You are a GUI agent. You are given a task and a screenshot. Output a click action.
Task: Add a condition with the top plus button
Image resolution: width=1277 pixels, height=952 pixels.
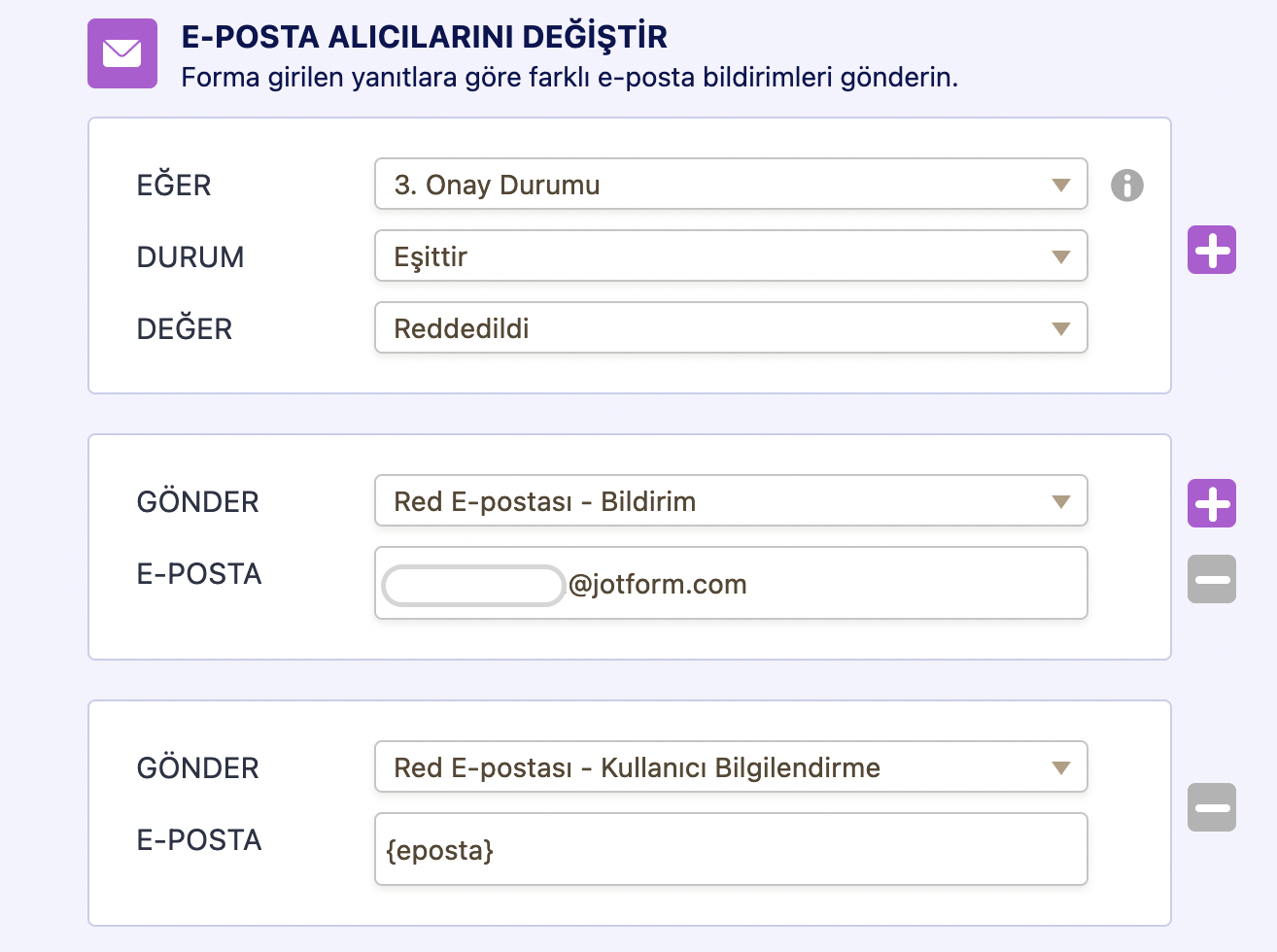pos(1211,251)
